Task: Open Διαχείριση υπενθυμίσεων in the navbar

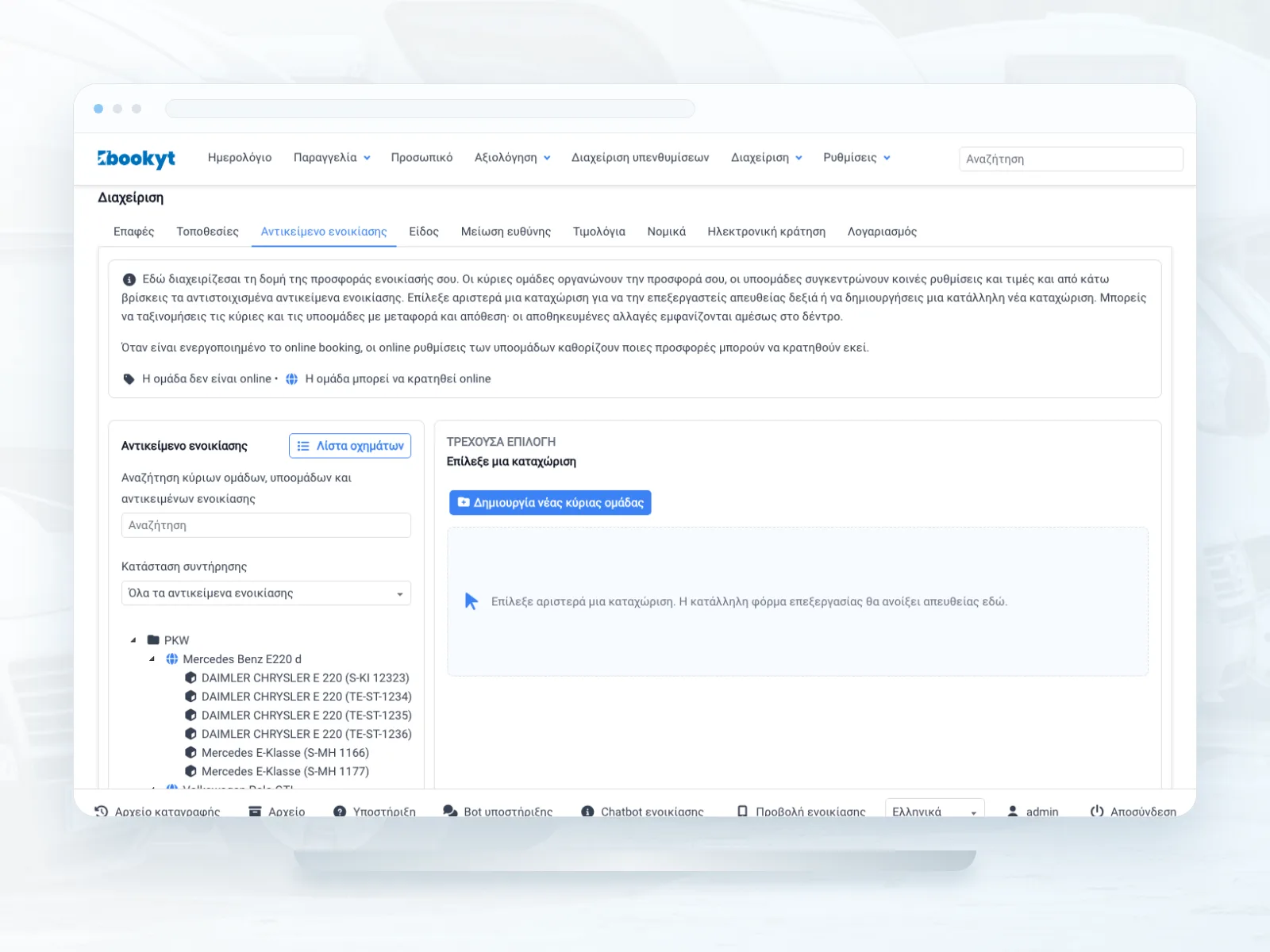Action: pyautogui.click(x=640, y=158)
